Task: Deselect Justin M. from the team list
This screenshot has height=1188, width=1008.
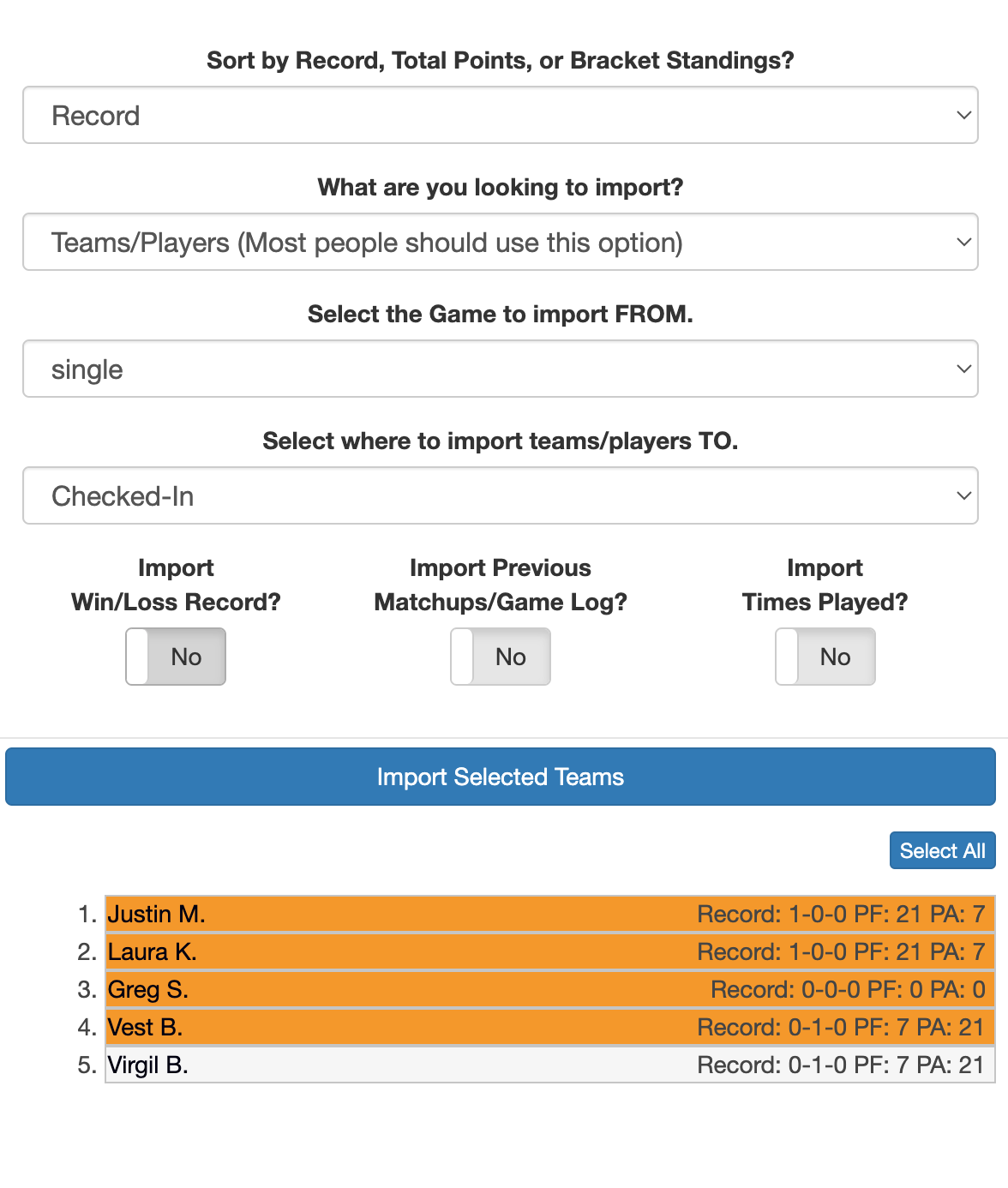Action: coord(549,914)
